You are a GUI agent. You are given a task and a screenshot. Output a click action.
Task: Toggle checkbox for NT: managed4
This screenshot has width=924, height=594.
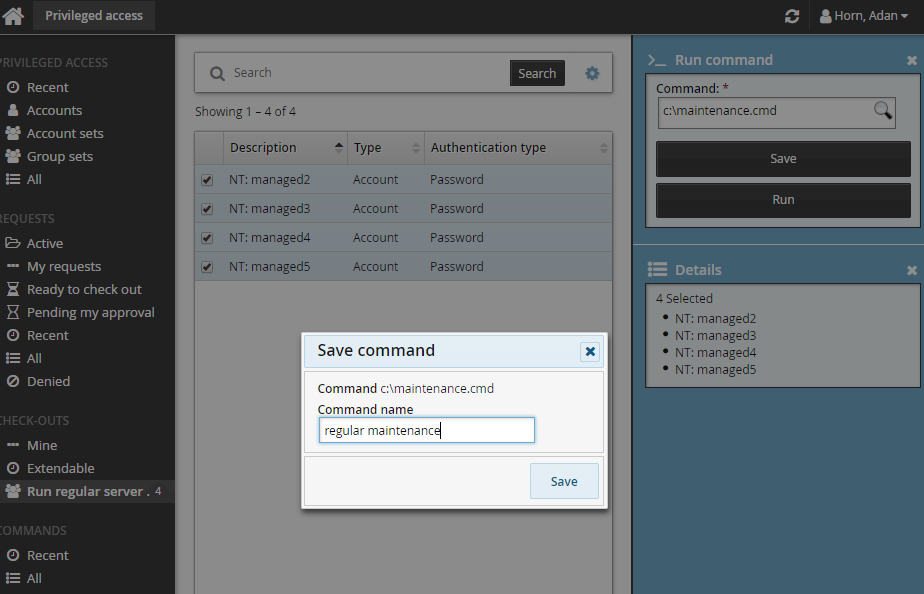(x=207, y=238)
